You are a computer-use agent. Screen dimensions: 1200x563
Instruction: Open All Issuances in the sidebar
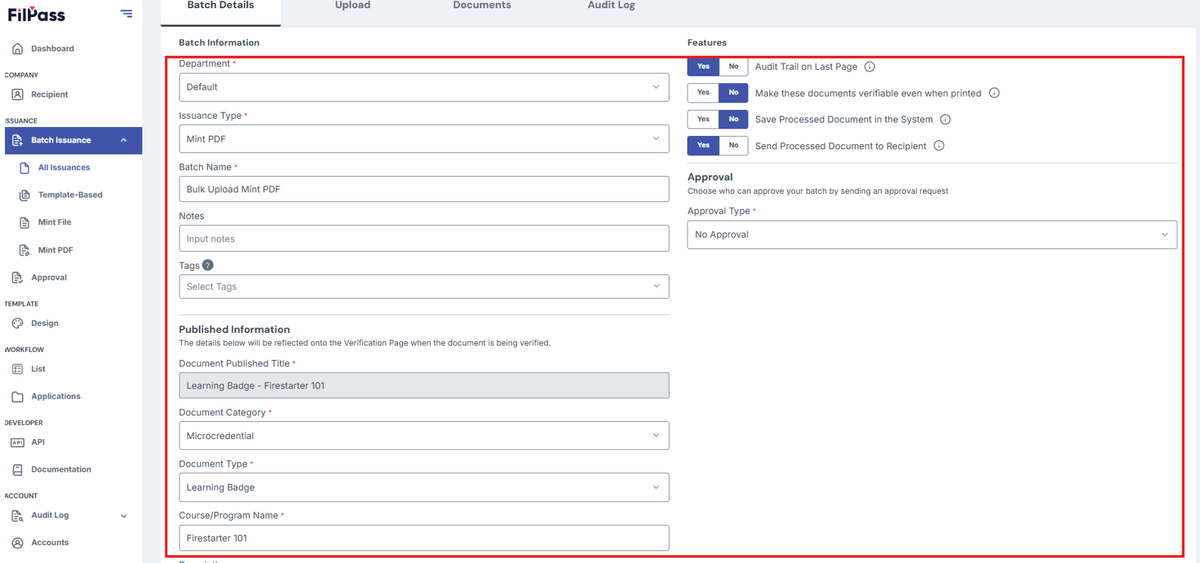pos(64,168)
